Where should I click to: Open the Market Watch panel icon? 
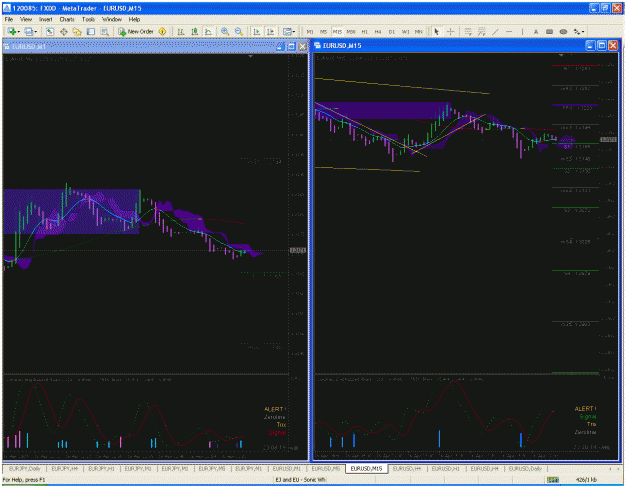[50, 31]
